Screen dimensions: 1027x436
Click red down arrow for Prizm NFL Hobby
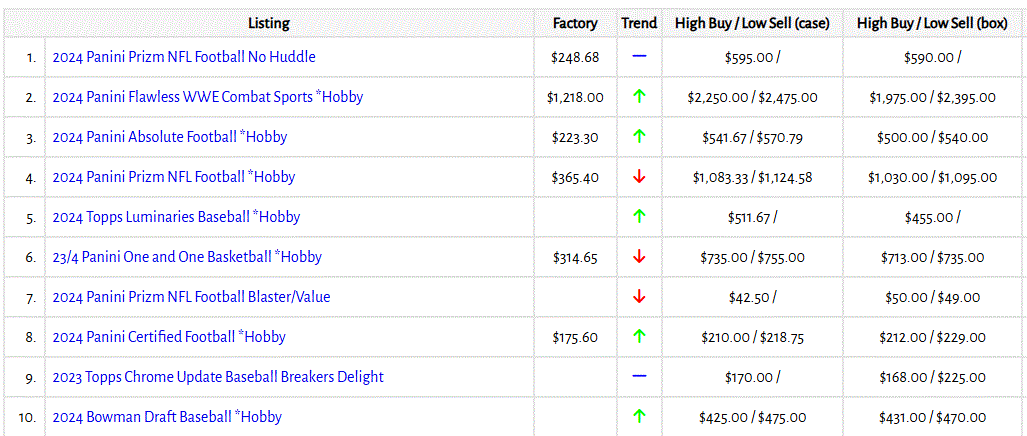pos(639,177)
